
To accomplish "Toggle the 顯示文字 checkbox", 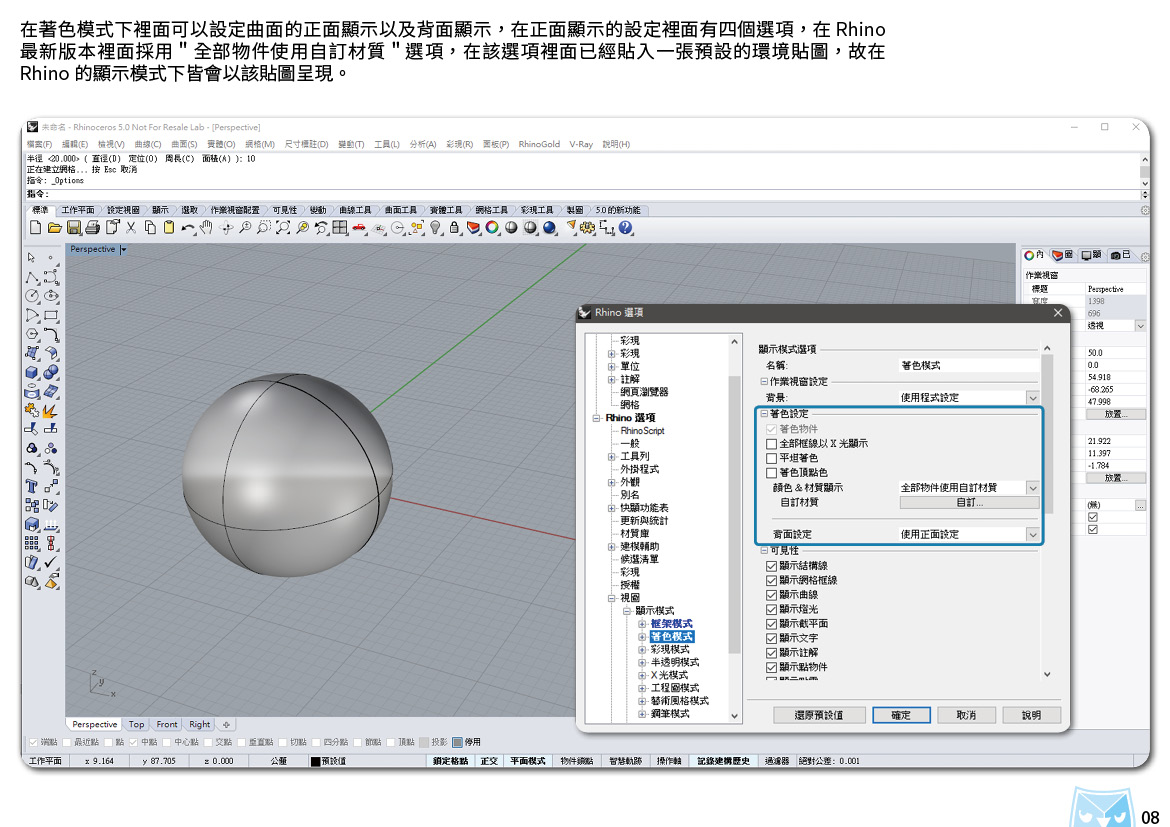I will pos(772,638).
